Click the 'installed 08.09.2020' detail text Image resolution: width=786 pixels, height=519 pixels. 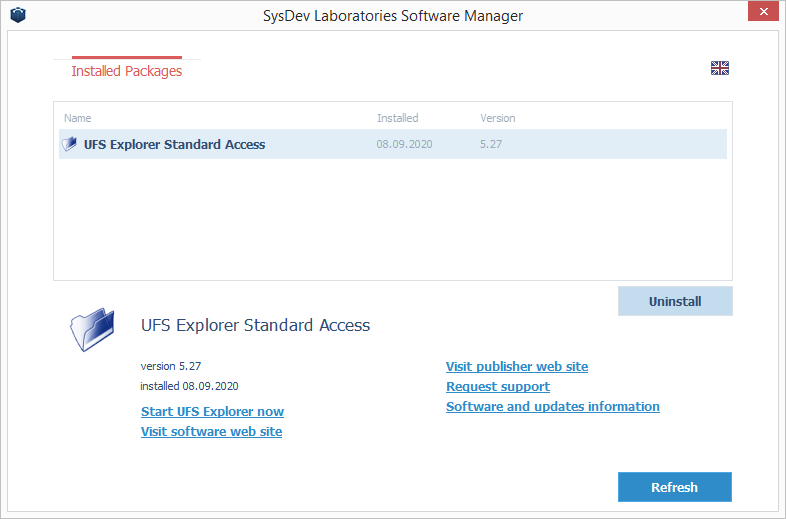[x=189, y=386]
